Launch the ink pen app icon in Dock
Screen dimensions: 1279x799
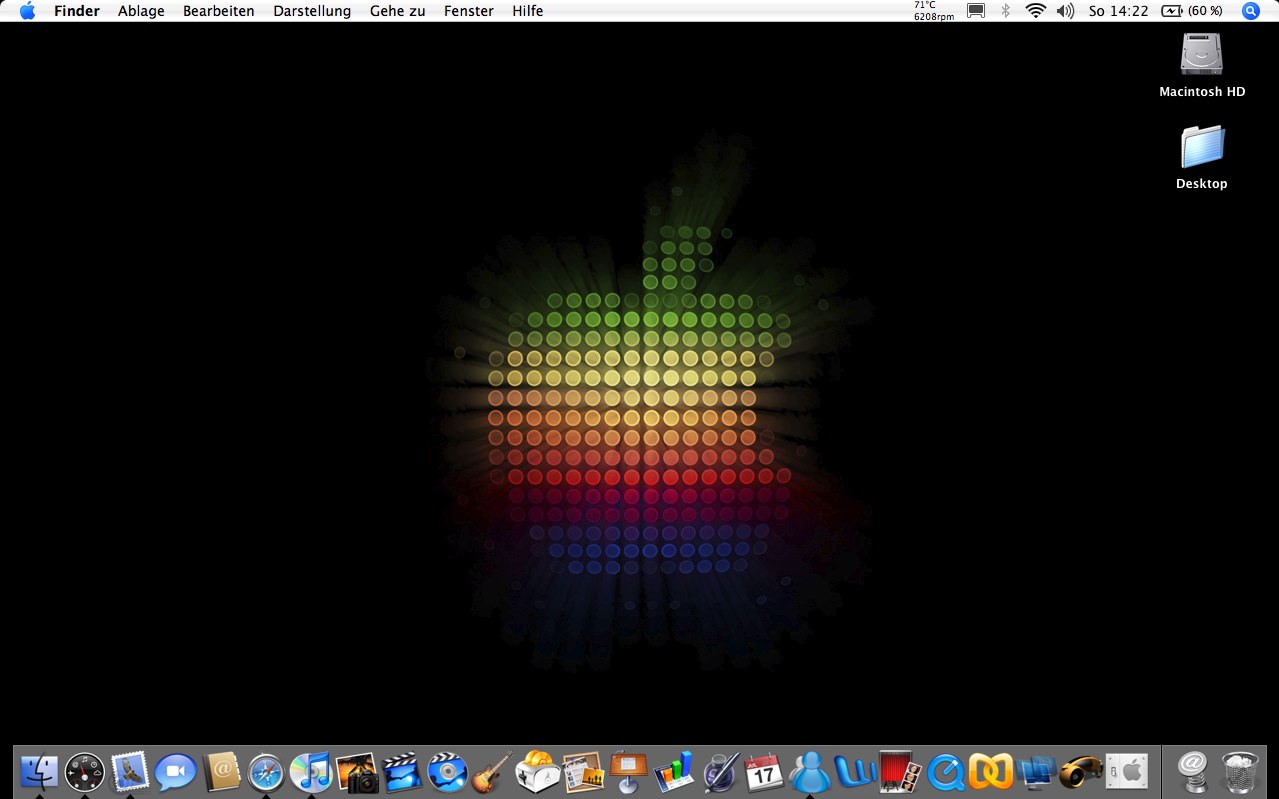(x=719, y=772)
